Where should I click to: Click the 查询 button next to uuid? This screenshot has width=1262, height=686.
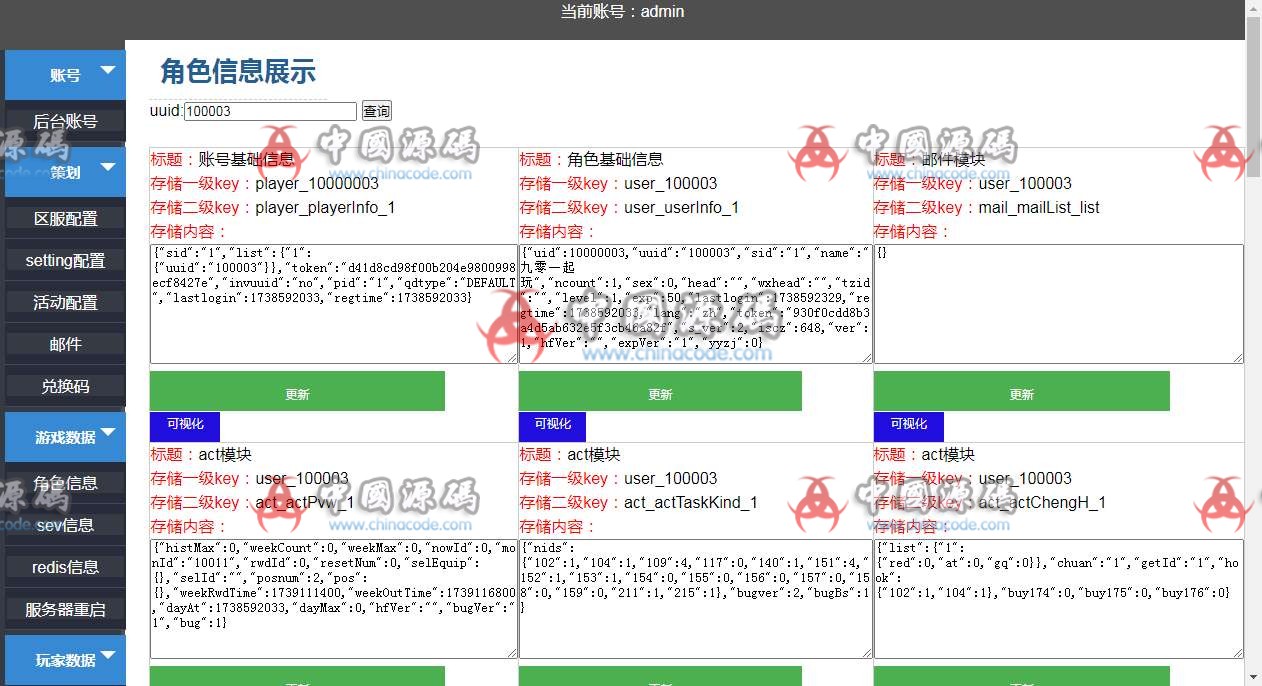click(x=376, y=111)
